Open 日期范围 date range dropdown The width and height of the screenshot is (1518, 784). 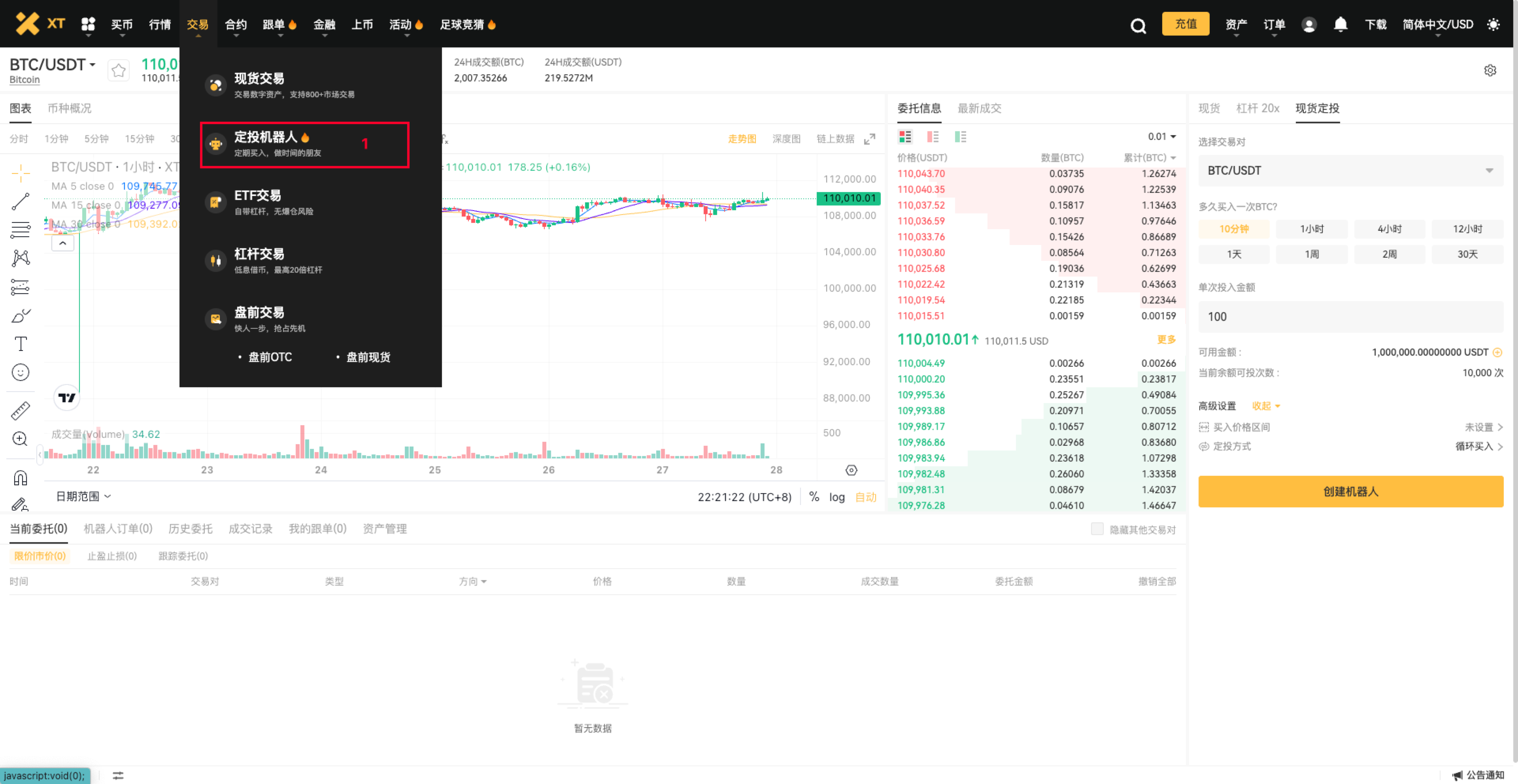(83, 497)
